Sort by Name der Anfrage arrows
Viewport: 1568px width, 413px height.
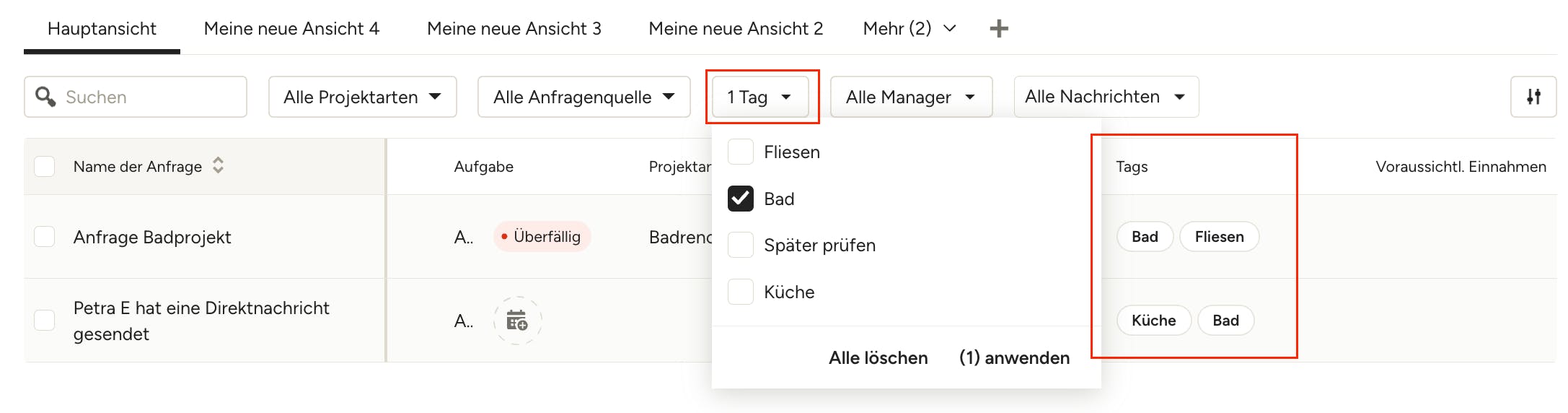(x=218, y=166)
